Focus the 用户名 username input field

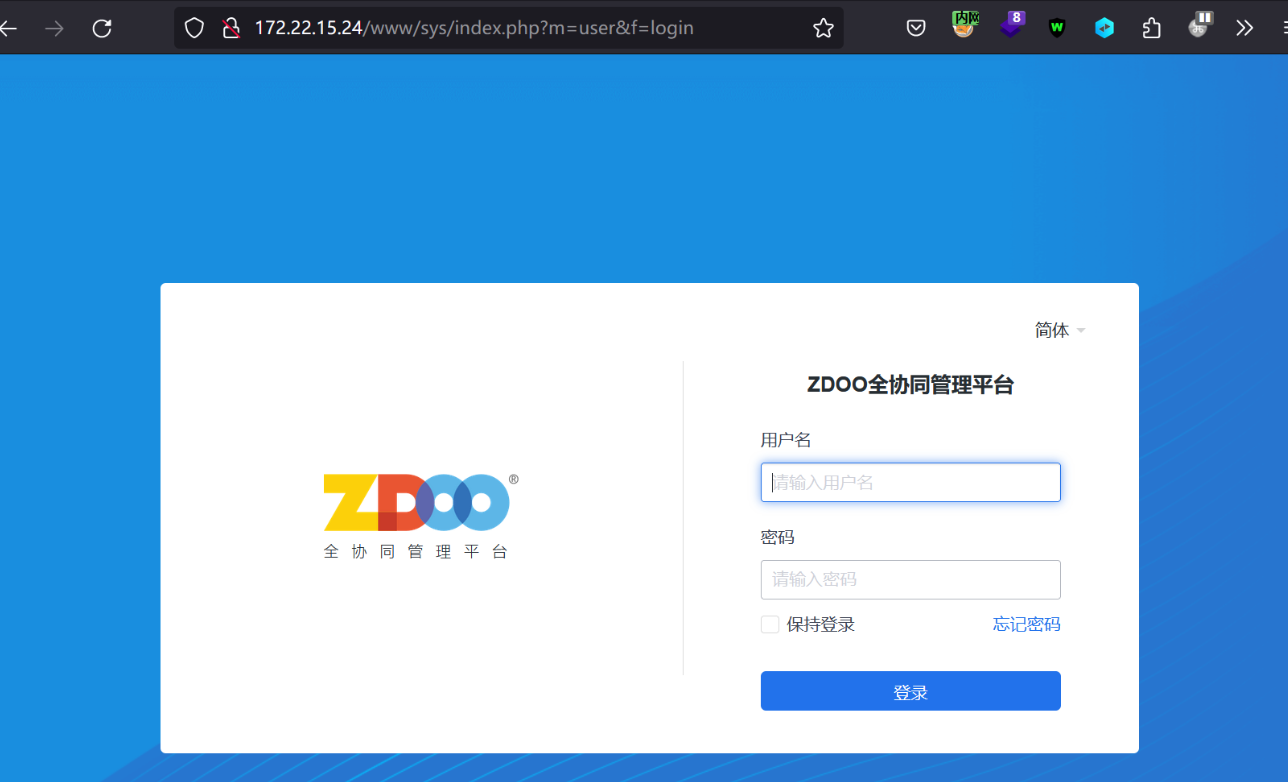pyautogui.click(x=910, y=482)
